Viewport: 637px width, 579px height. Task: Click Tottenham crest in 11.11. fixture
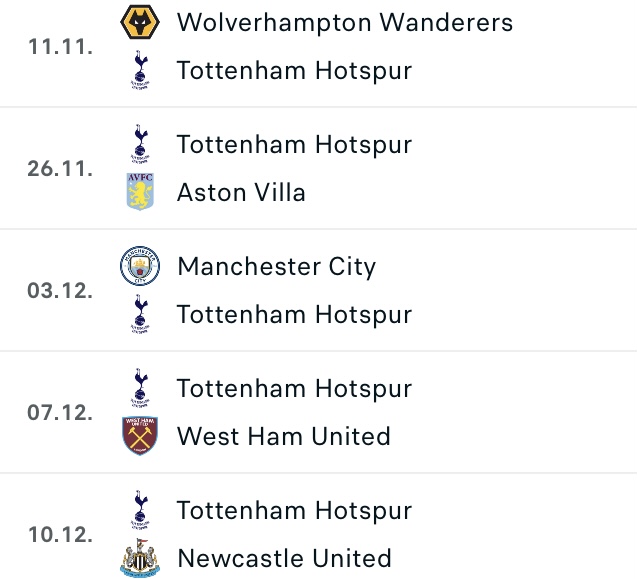pos(140,70)
